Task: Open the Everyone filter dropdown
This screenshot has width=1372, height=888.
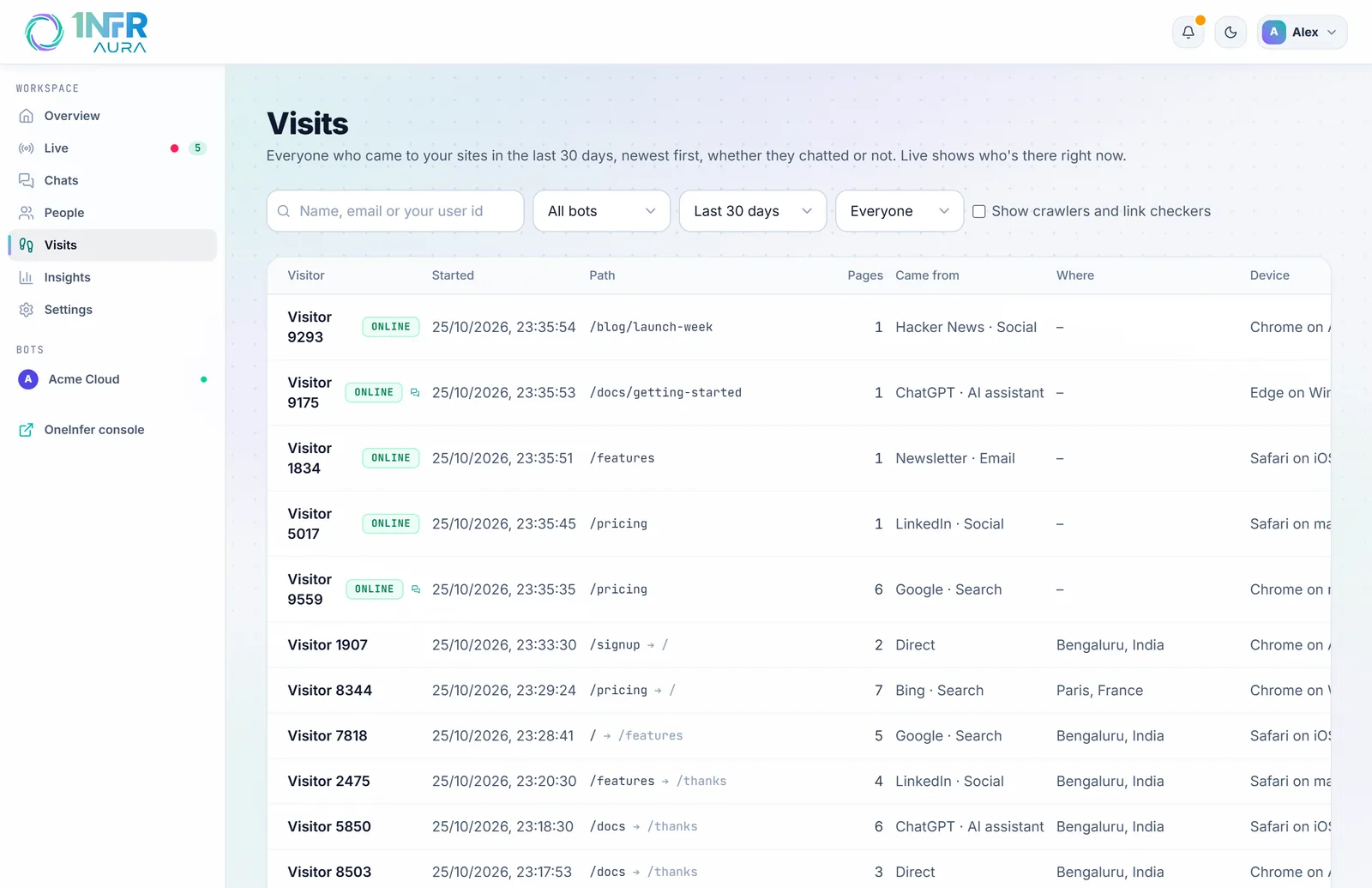Action: 900,211
